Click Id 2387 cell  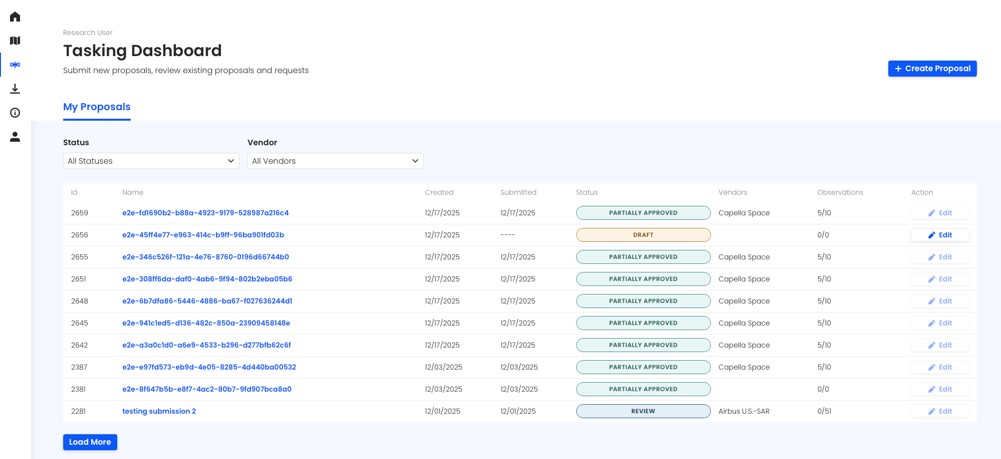click(x=79, y=367)
